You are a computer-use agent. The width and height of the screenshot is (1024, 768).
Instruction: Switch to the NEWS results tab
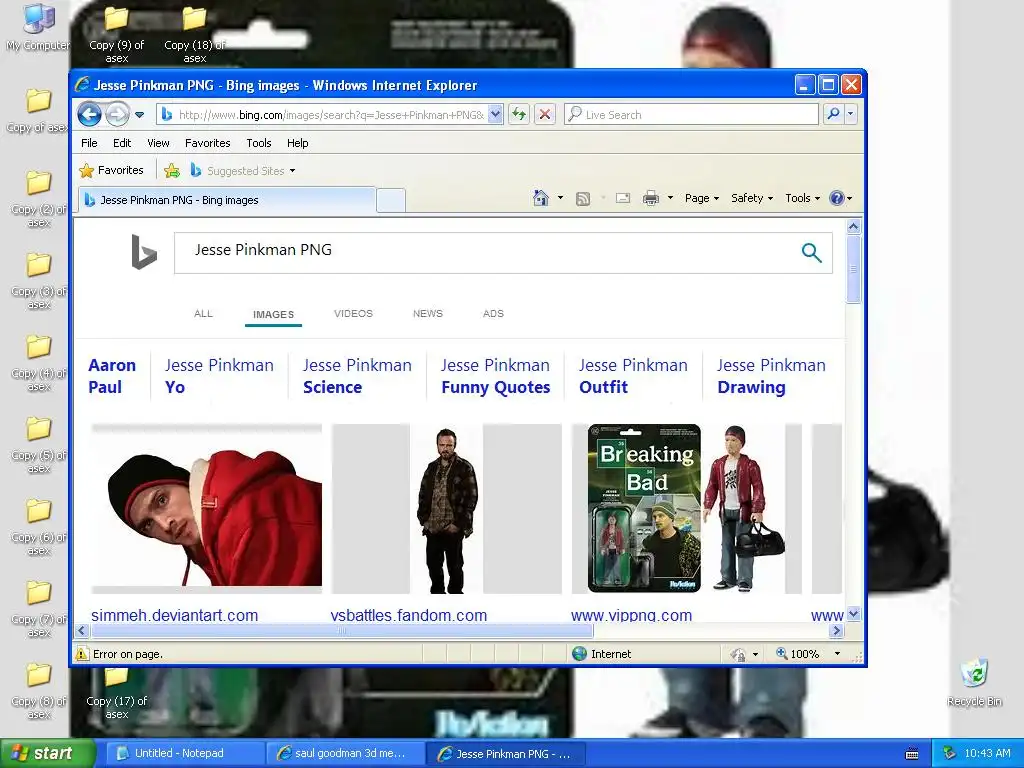click(428, 313)
